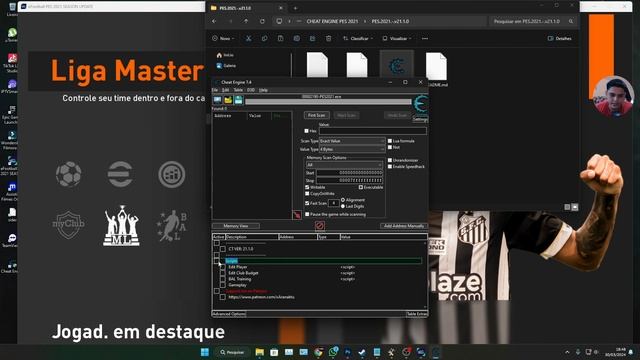Open the Table menu in Cheat Engine
This screenshot has height=360, width=640.
[x=238, y=90]
